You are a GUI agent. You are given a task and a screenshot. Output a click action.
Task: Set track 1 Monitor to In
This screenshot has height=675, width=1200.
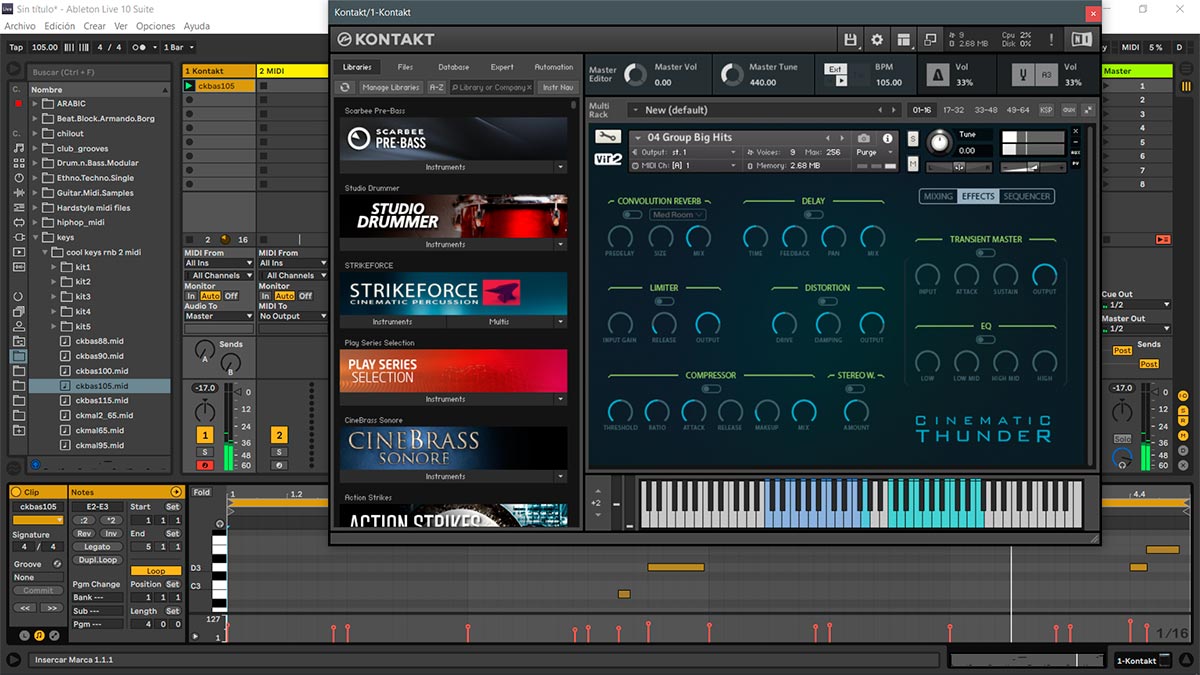pos(191,296)
